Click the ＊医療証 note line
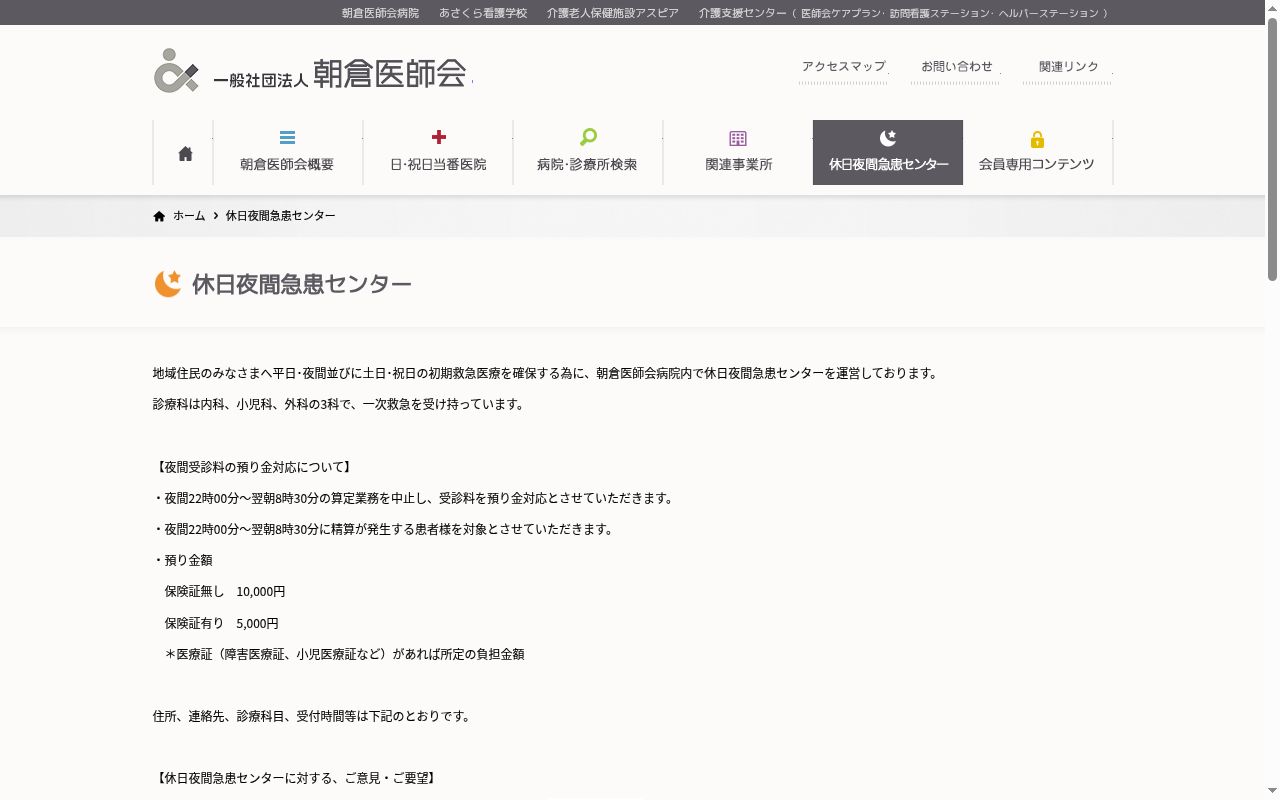The image size is (1280, 800). click(345, 654)
